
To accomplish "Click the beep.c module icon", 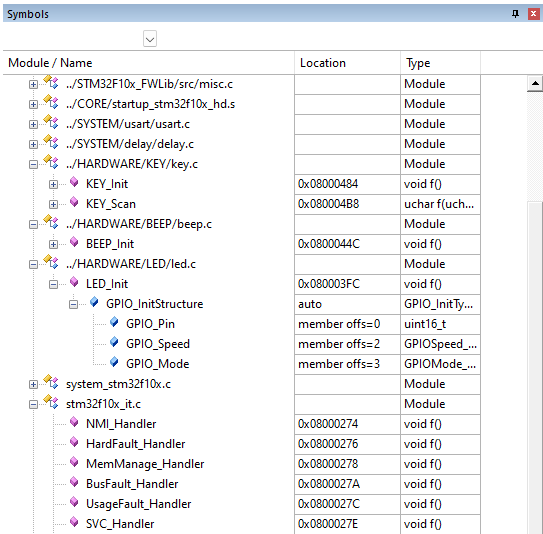I will (51, 222).
